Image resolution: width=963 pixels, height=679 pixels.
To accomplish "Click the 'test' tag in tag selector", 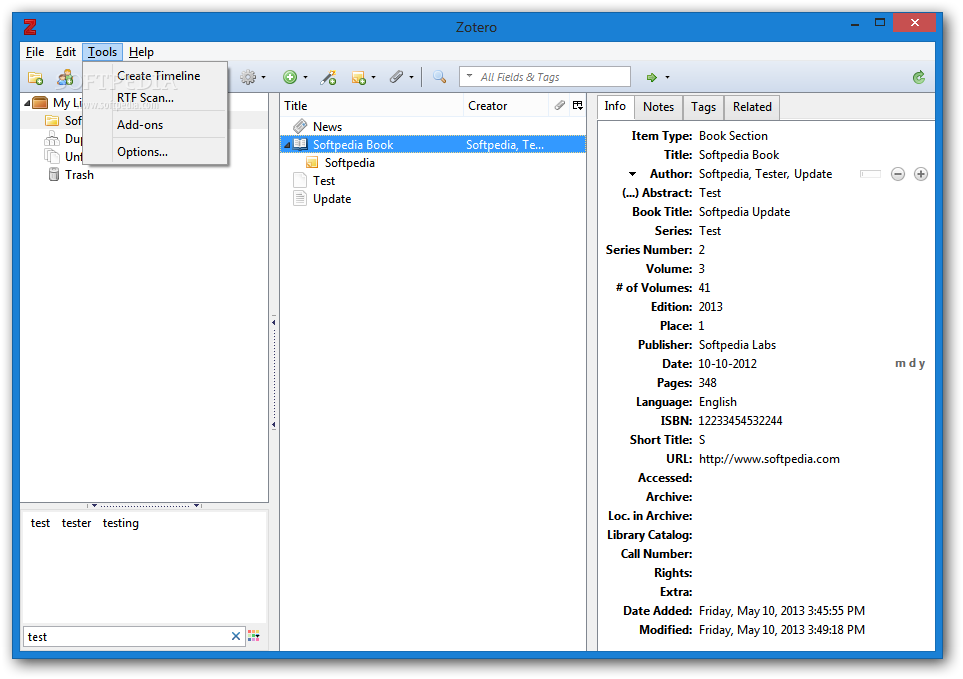I will (41, 523).
